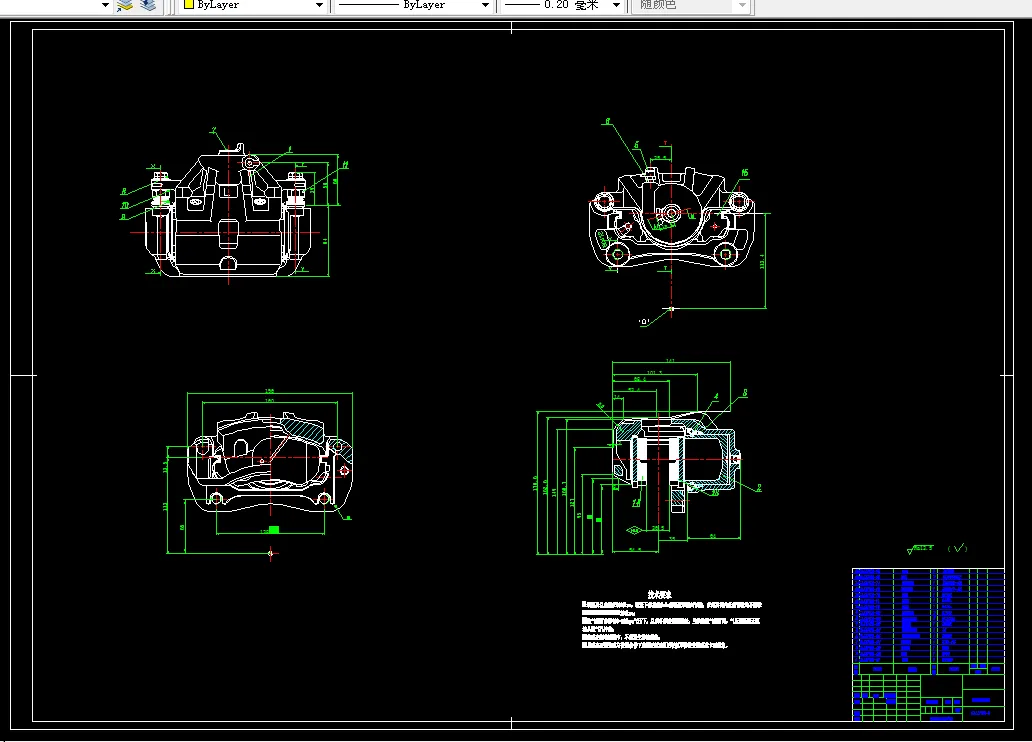Select balloon number 11 in top-left view

click(345, 165)
